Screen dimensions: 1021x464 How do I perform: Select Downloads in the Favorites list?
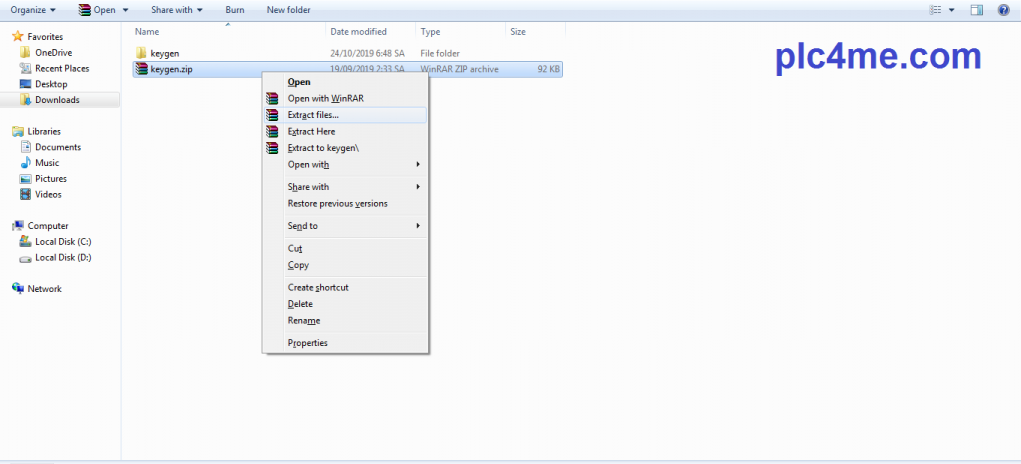click(57, 100)
